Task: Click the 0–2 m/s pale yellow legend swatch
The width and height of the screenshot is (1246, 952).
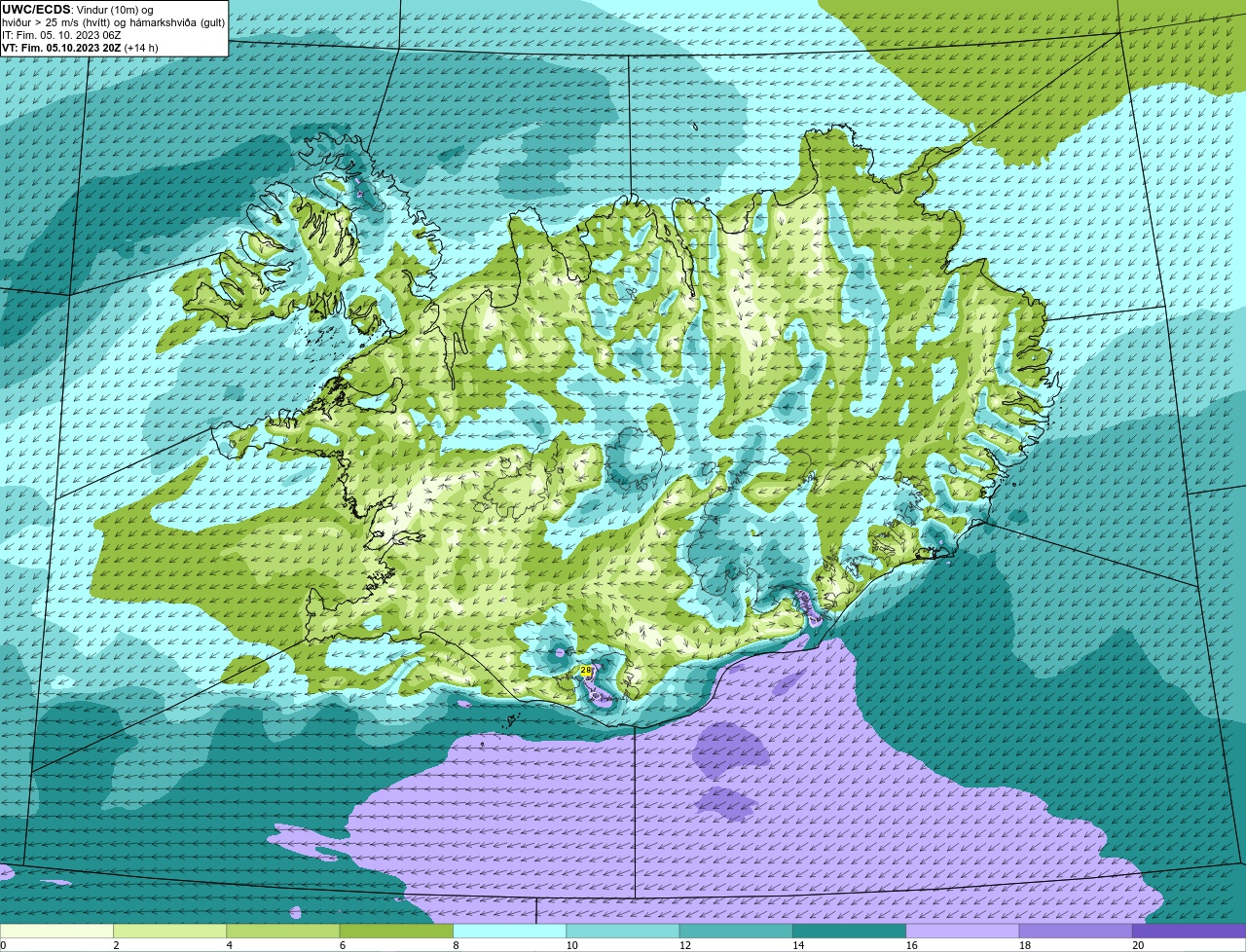Action: (x=56, y=932)
